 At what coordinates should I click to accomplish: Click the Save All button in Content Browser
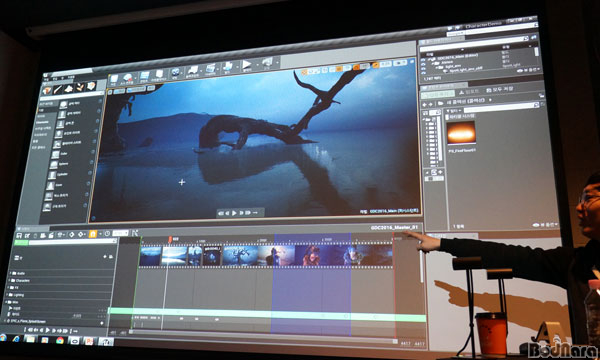499,90
